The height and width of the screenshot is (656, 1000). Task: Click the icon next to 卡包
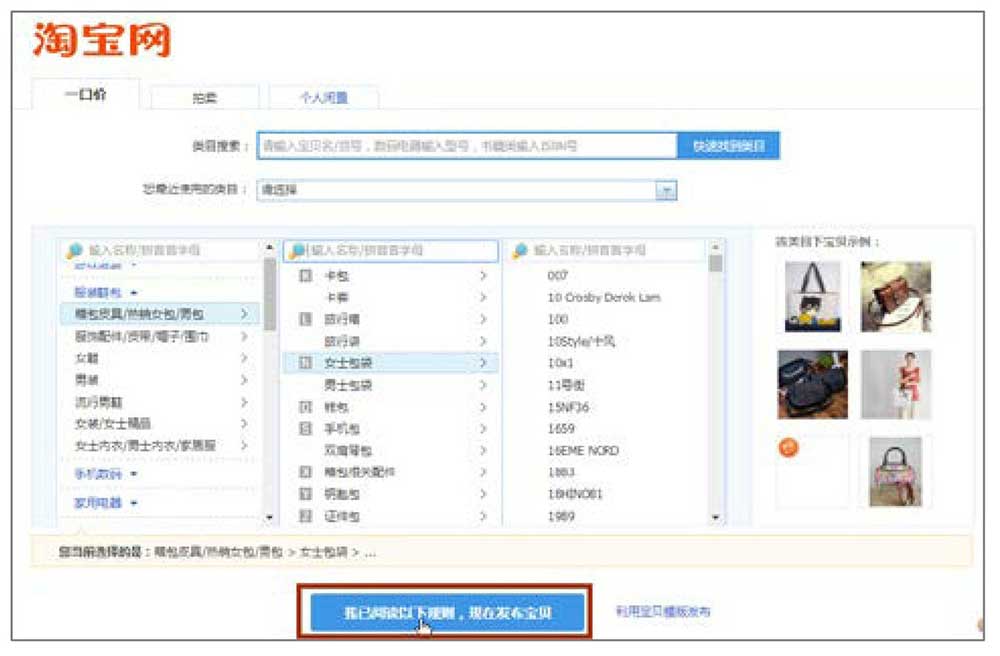[x=302, y=273]
